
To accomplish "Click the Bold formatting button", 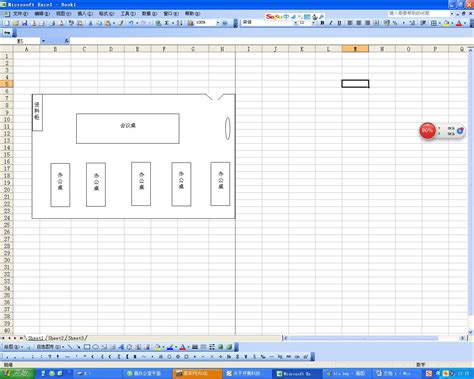I will [x=322, y=23].
